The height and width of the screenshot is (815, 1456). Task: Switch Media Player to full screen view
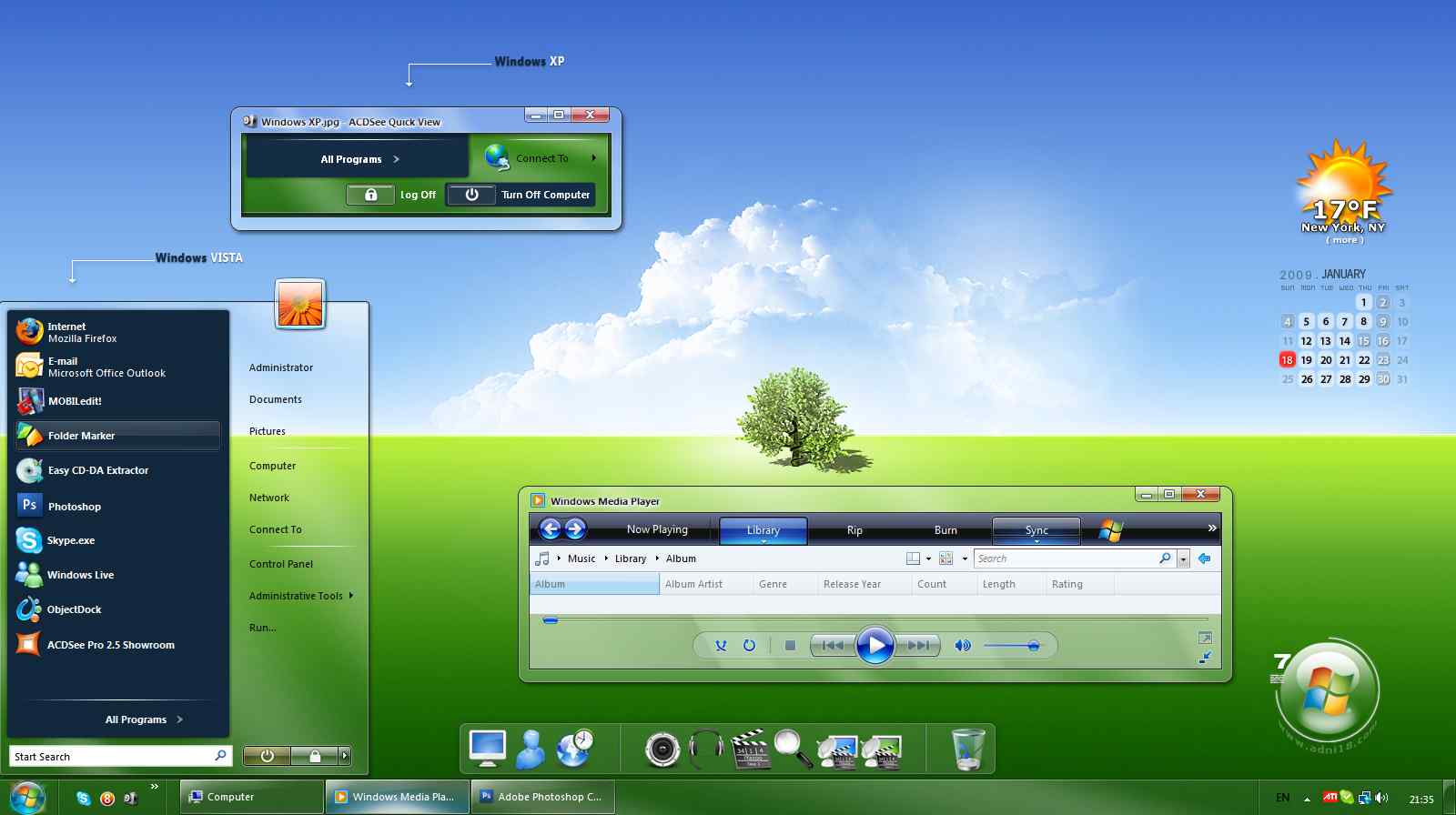1205,638
